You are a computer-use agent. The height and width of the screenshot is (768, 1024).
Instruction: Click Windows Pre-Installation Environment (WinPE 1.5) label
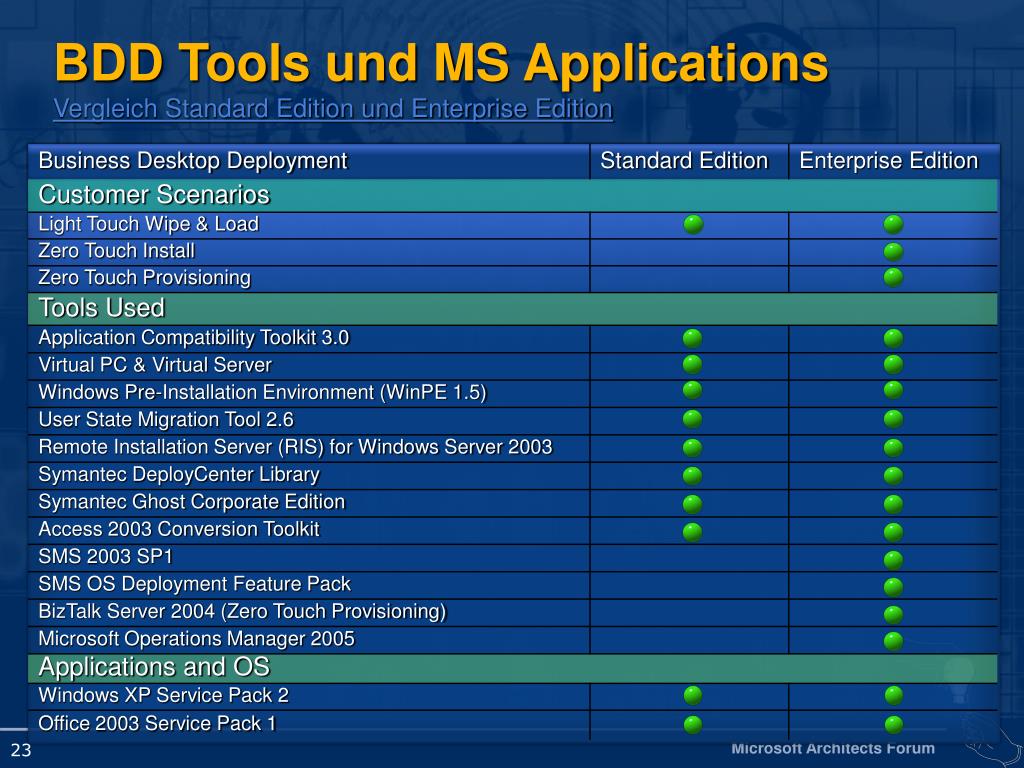263,392
